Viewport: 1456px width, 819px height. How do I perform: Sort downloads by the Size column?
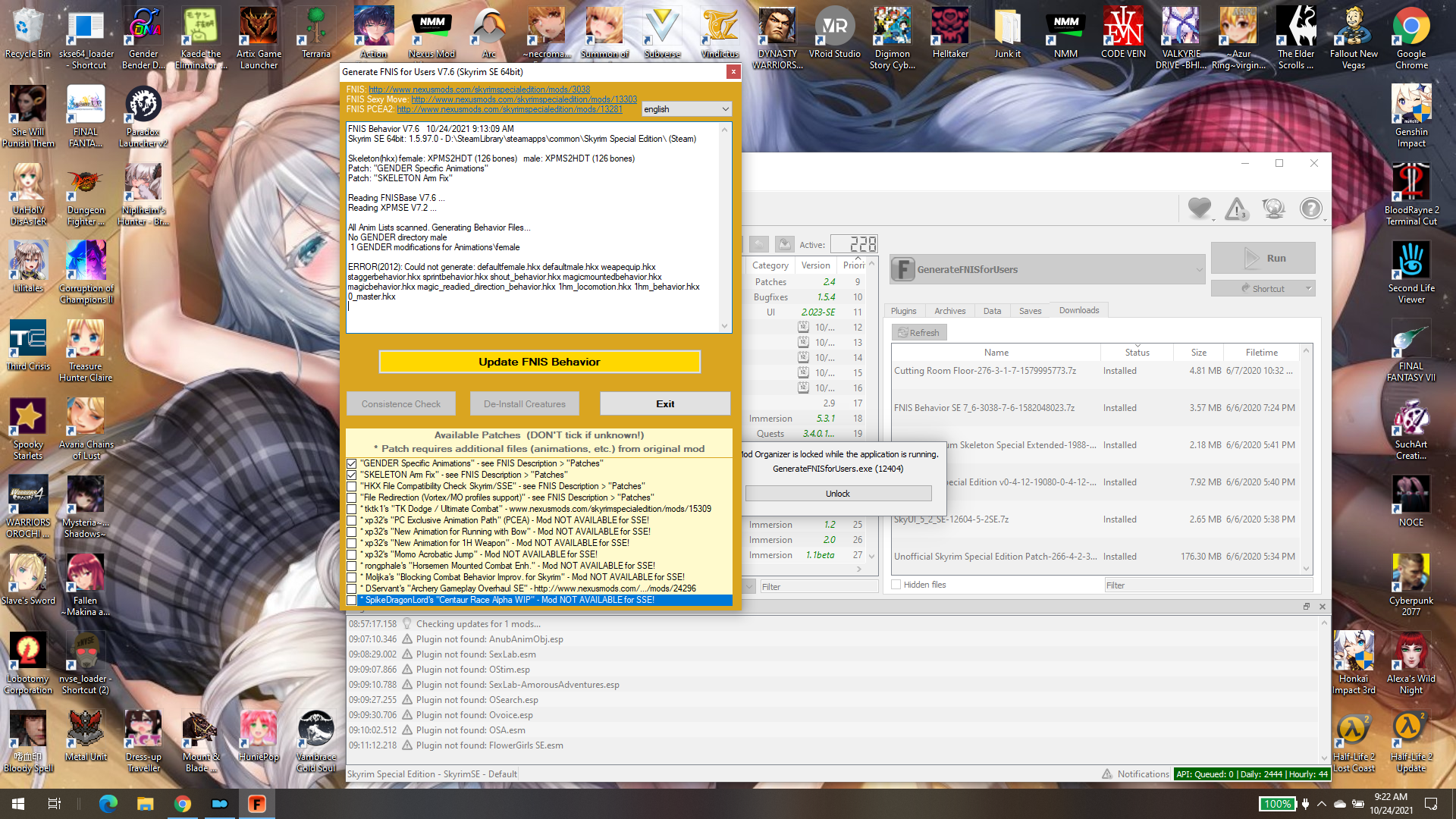(1199, 353)
